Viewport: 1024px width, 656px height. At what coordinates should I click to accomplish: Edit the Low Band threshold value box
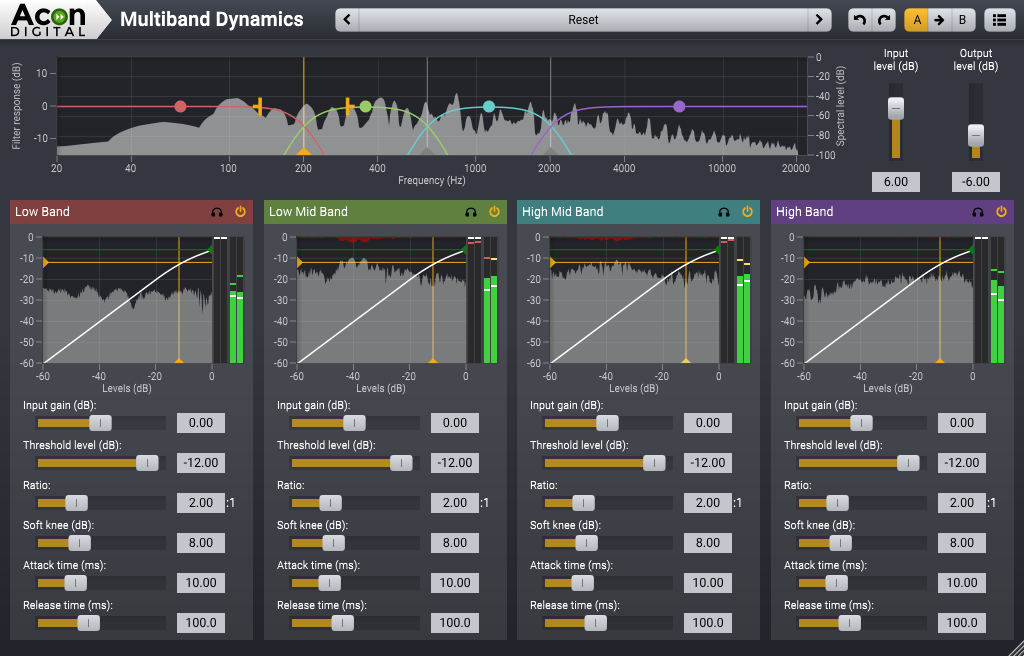[x=201, y=462]
